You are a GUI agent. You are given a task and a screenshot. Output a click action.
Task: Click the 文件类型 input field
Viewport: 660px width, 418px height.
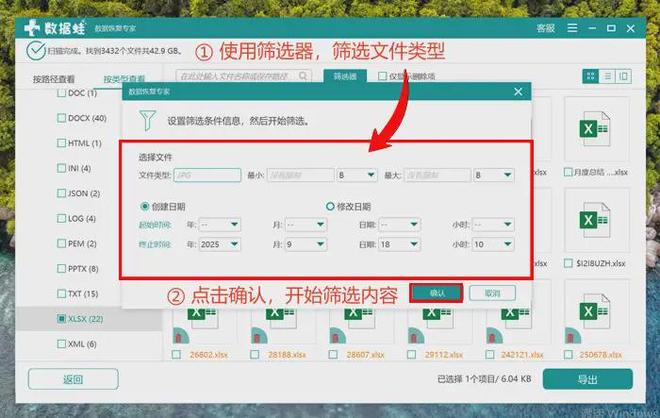pos(207,175)
